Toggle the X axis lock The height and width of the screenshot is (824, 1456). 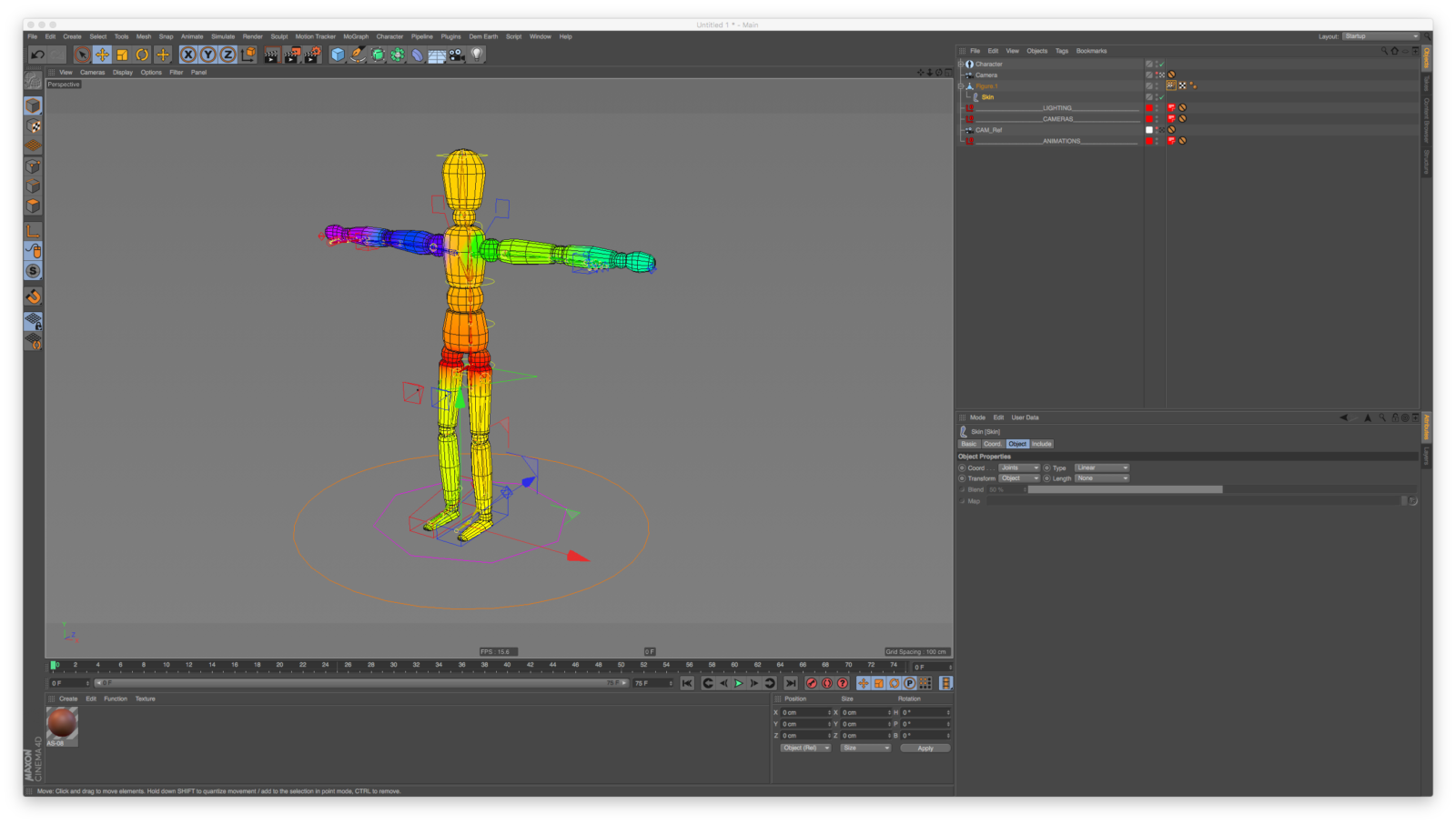[x=187, y=55]
